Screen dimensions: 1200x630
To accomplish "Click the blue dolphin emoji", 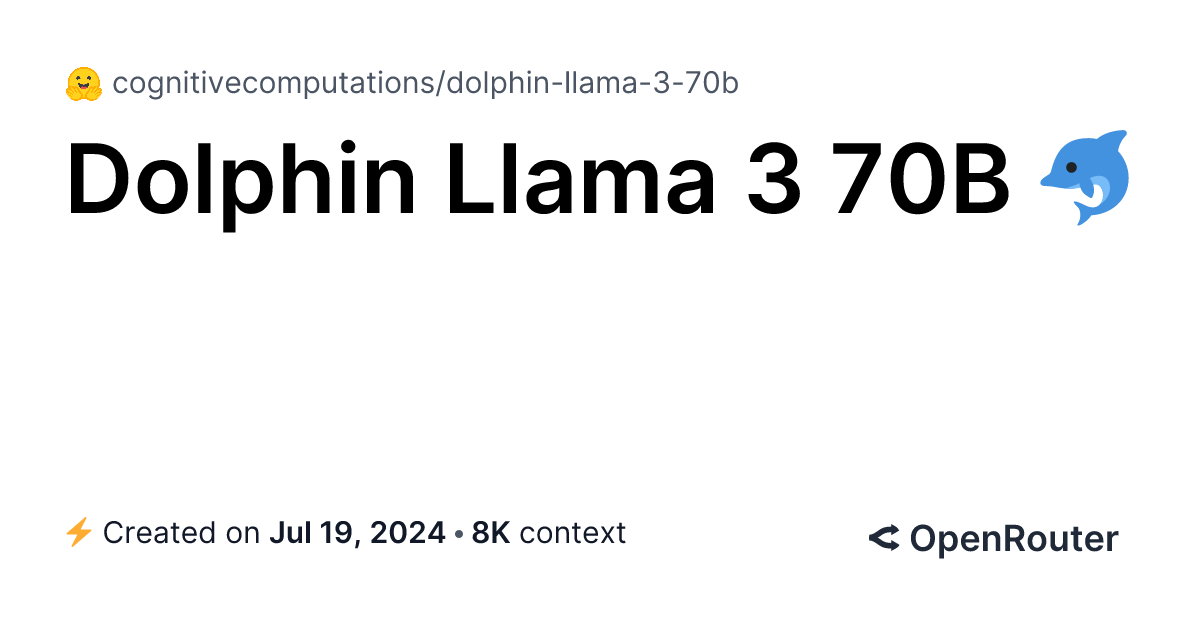I will pyautogui.click(x=1084, y=178).
